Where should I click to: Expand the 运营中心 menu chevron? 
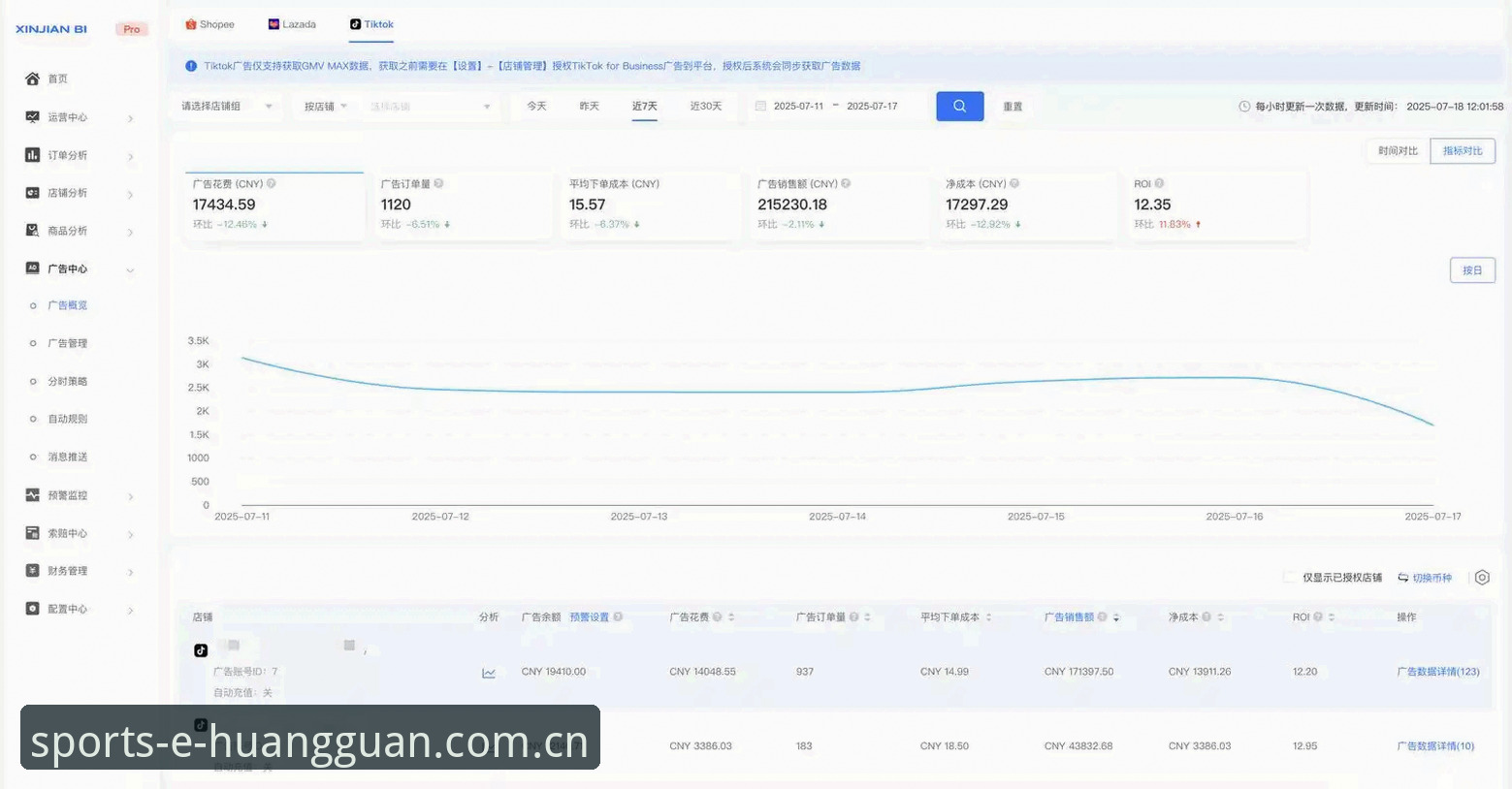pyautogui.click(x=130, y=118)
